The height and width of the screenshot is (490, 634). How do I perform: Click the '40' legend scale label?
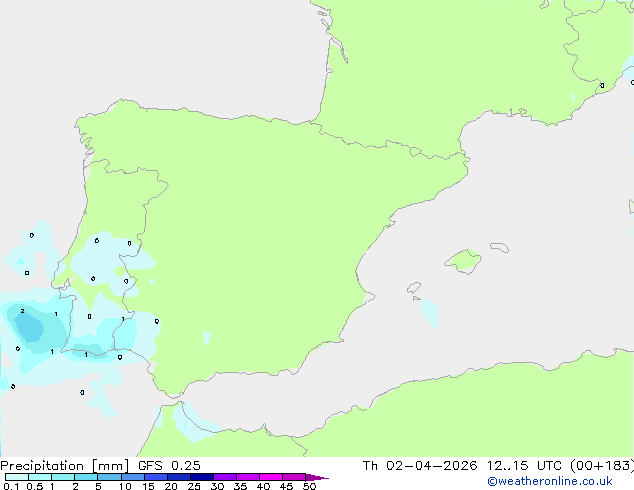click(x=263, y=486)
